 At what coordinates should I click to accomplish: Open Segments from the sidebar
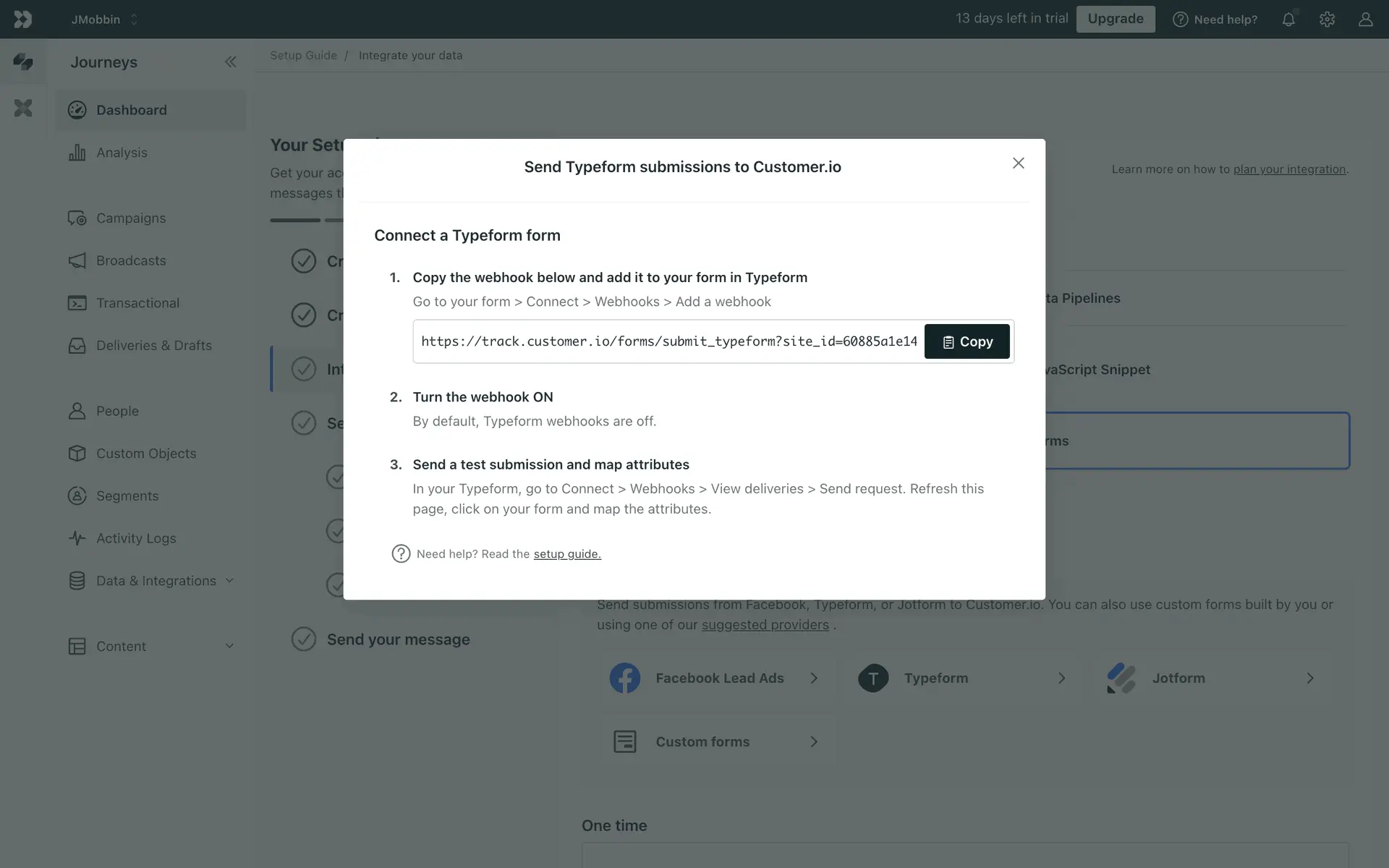click(127, 495)
